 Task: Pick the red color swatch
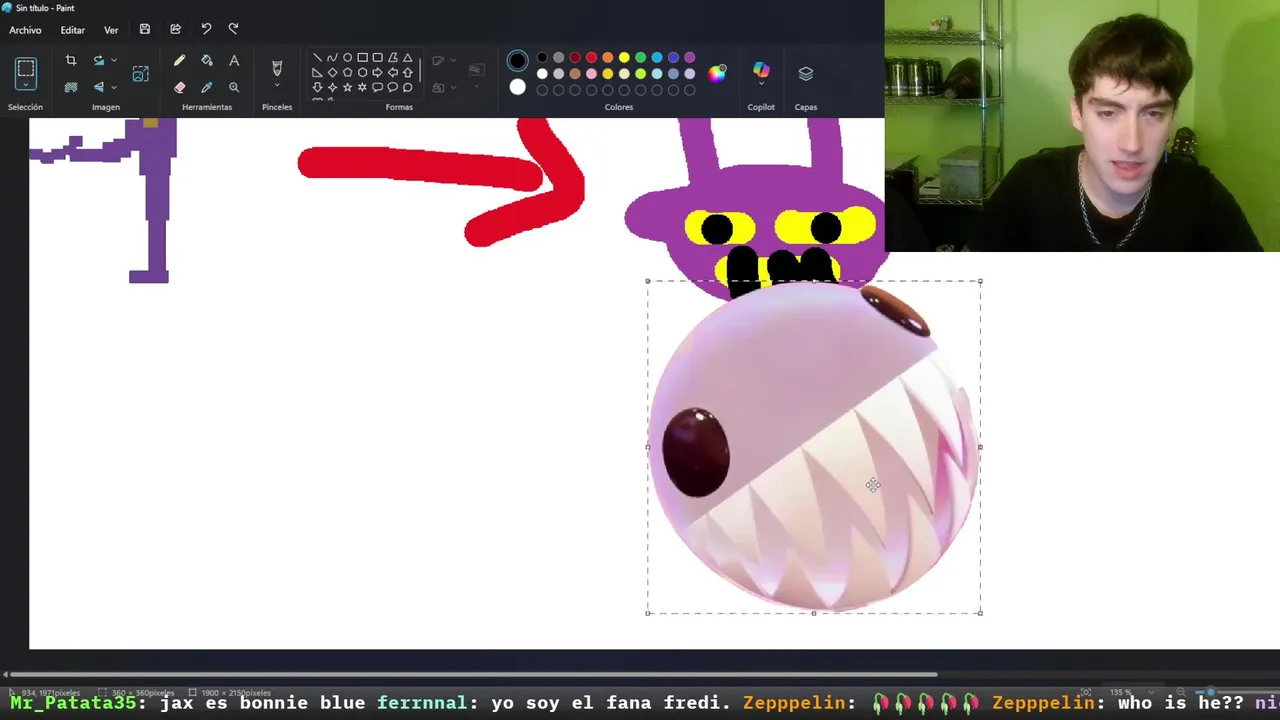coord(591,58)
